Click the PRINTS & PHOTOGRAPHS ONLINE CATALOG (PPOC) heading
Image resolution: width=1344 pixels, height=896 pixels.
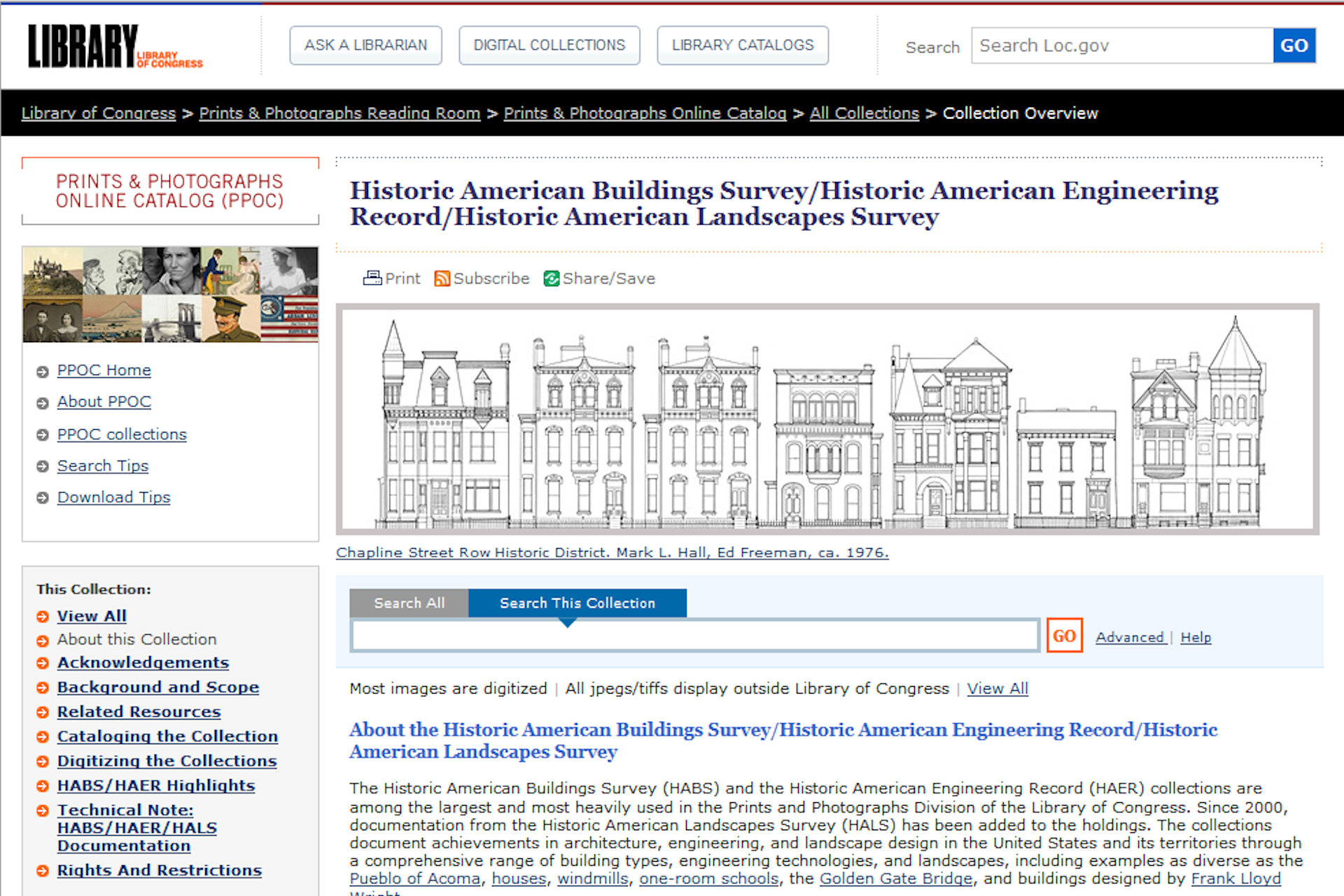click(170, 191)
